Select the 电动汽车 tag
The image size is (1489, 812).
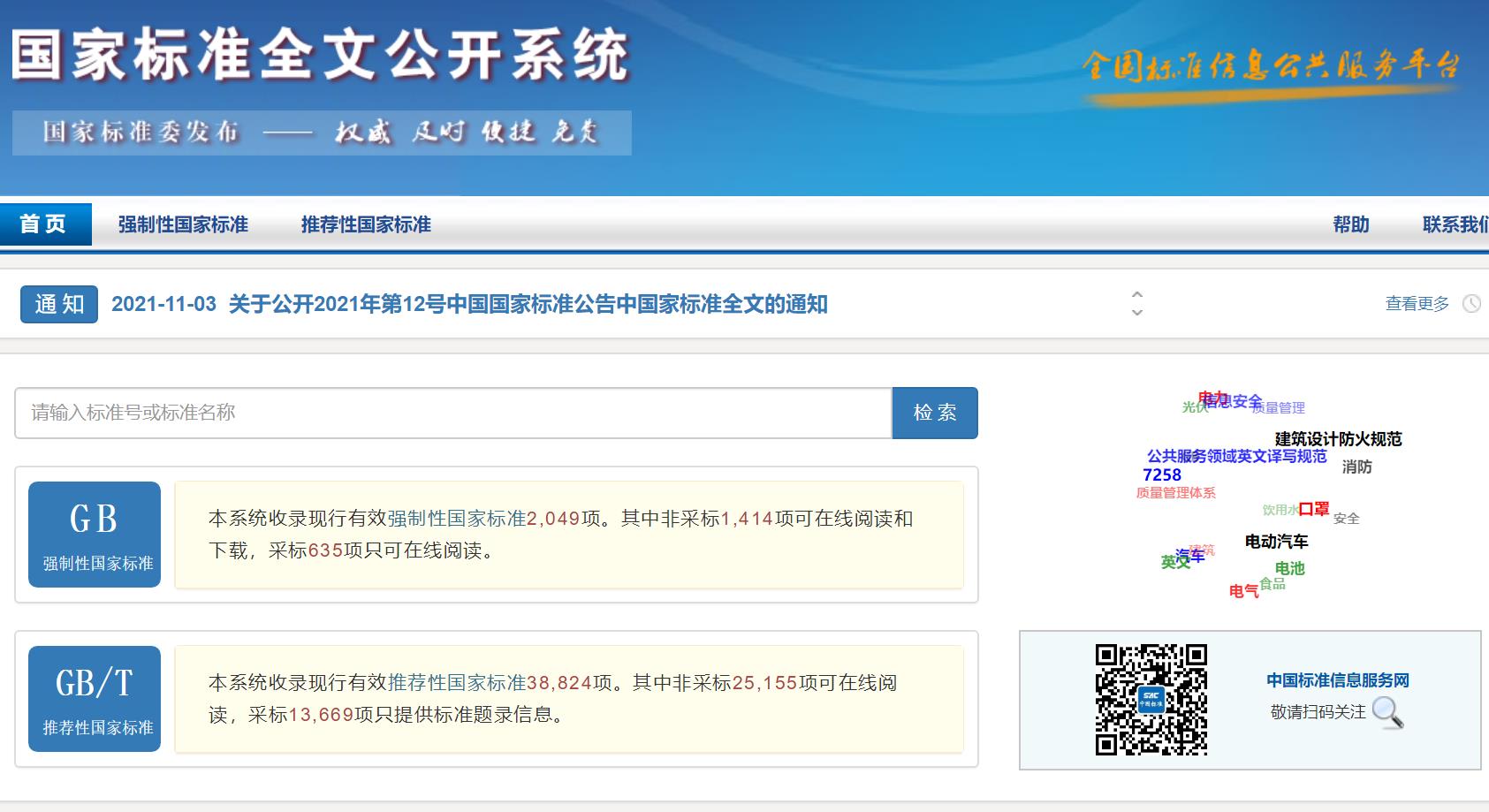(x=1276, y=542)
